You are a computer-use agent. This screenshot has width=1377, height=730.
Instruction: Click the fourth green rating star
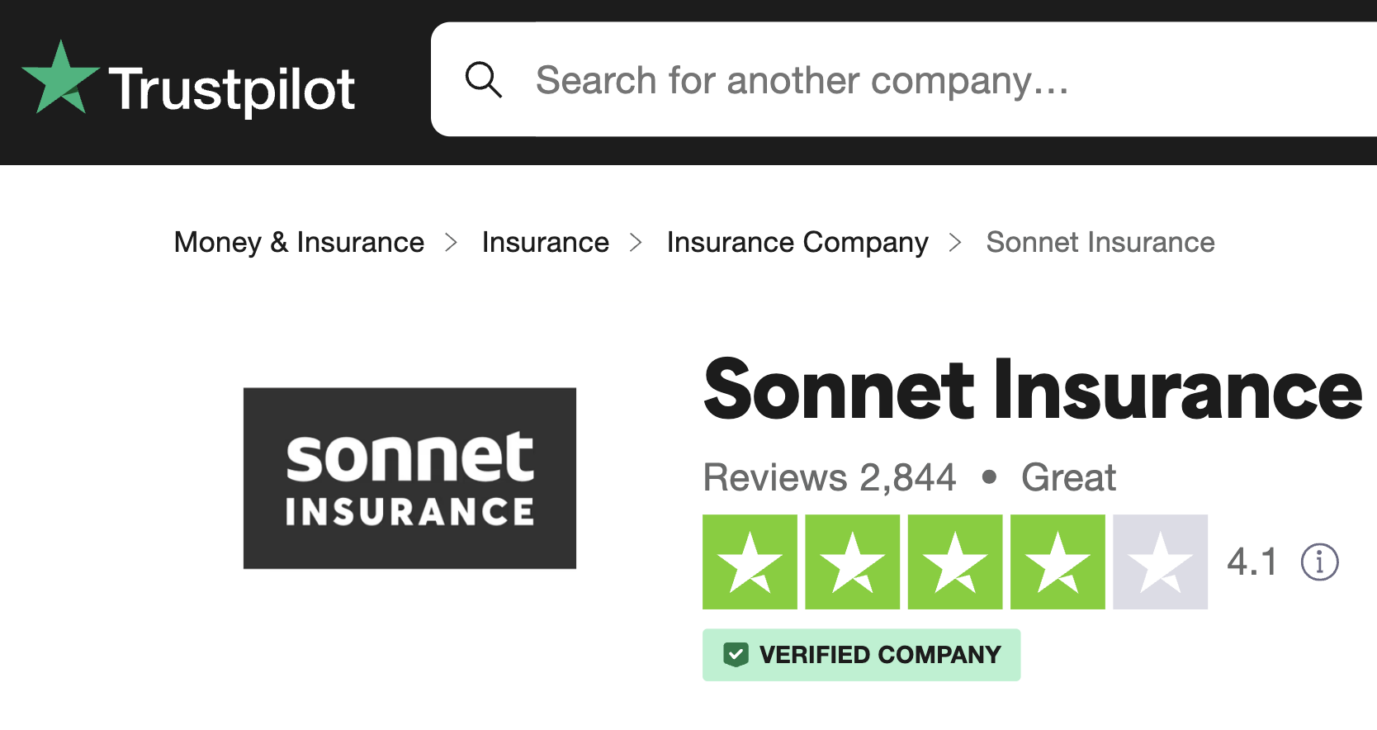[1057, 561]
